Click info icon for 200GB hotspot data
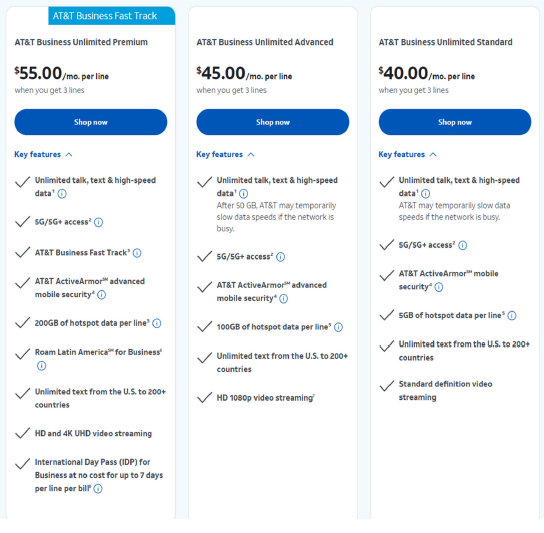This screenshot has height=533, width=544. (157, 323)
